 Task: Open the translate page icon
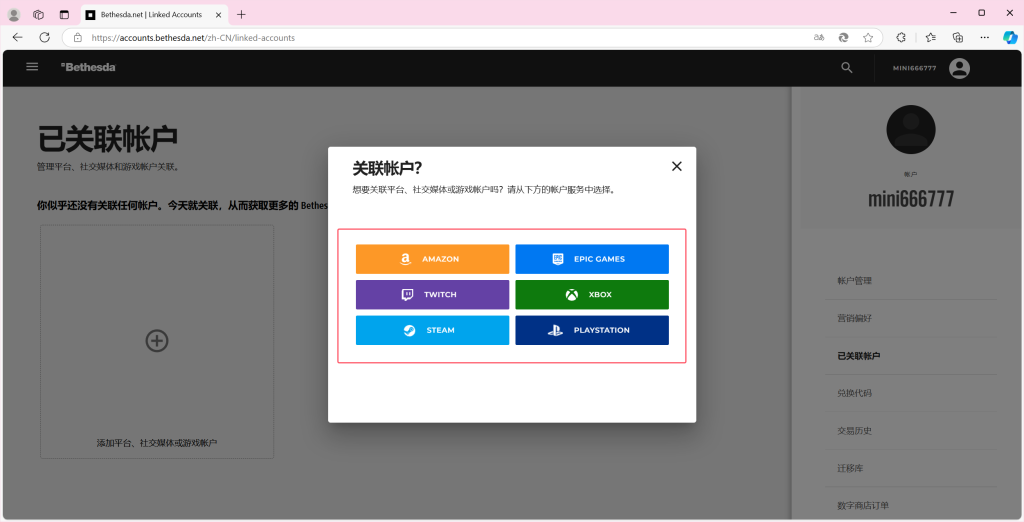point(819,38)
